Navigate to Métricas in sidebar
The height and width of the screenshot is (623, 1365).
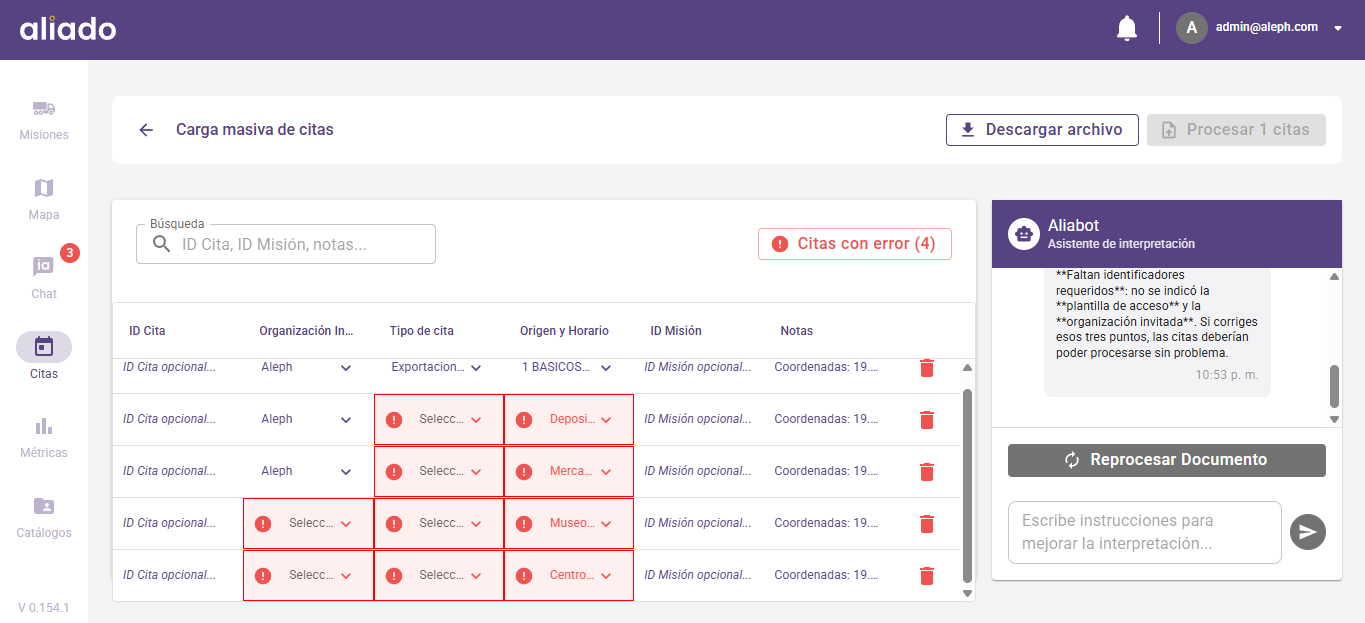(x=44, y=437)
